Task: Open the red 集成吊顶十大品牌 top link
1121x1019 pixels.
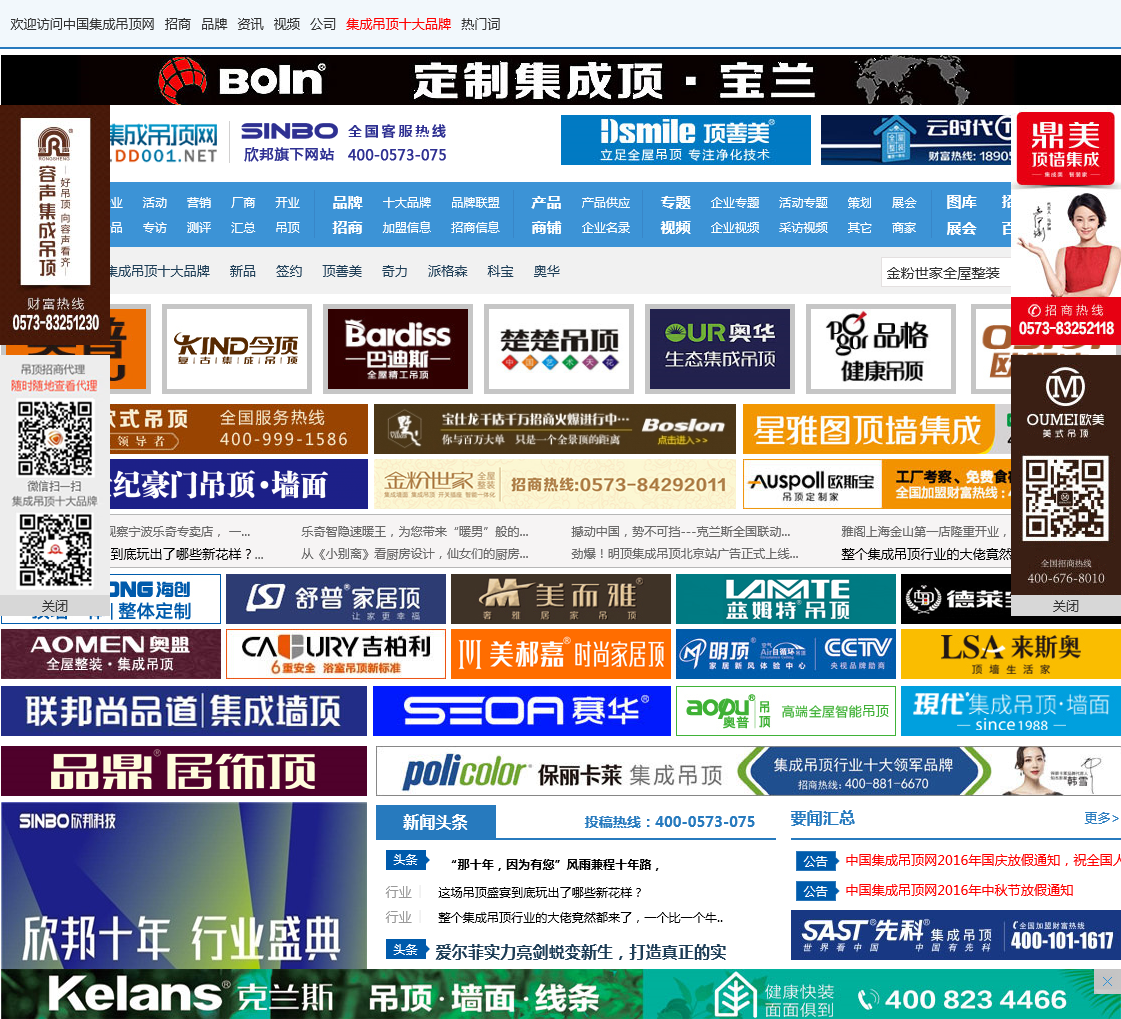Action: click(398, 24)
